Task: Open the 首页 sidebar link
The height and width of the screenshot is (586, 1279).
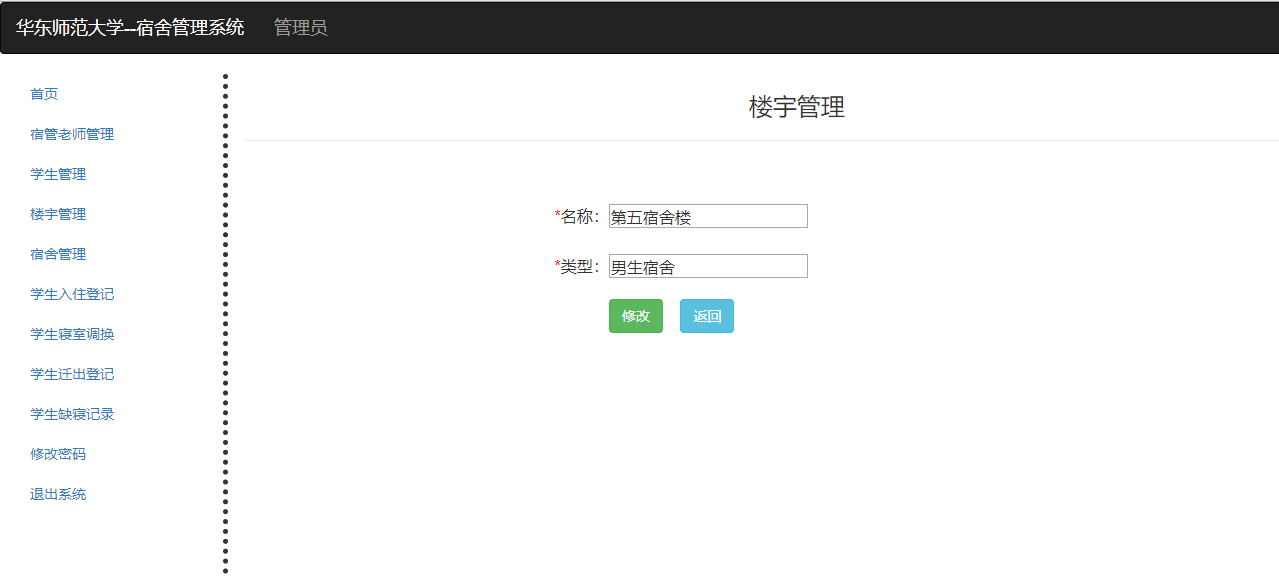Action: tap(44, 94)
